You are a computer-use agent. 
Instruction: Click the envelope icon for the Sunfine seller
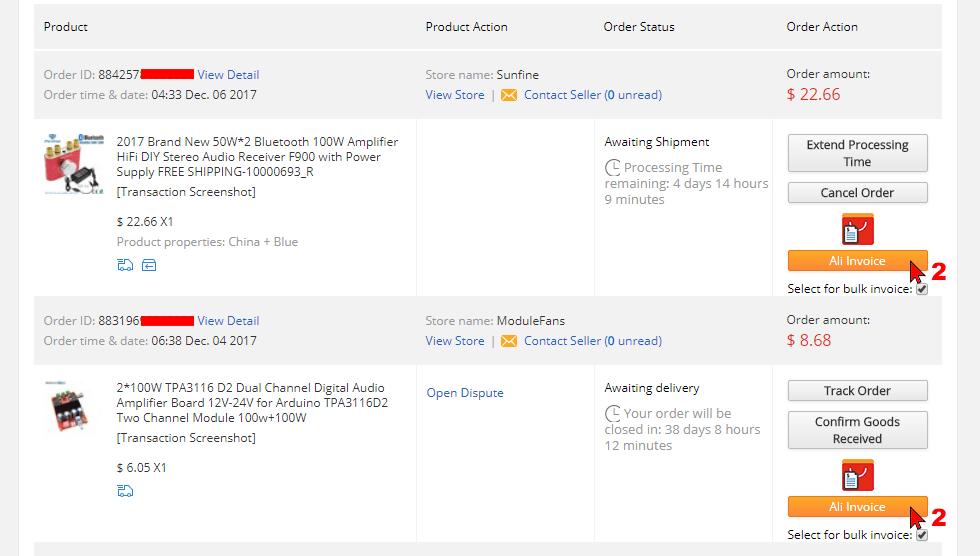click(509, 95)
